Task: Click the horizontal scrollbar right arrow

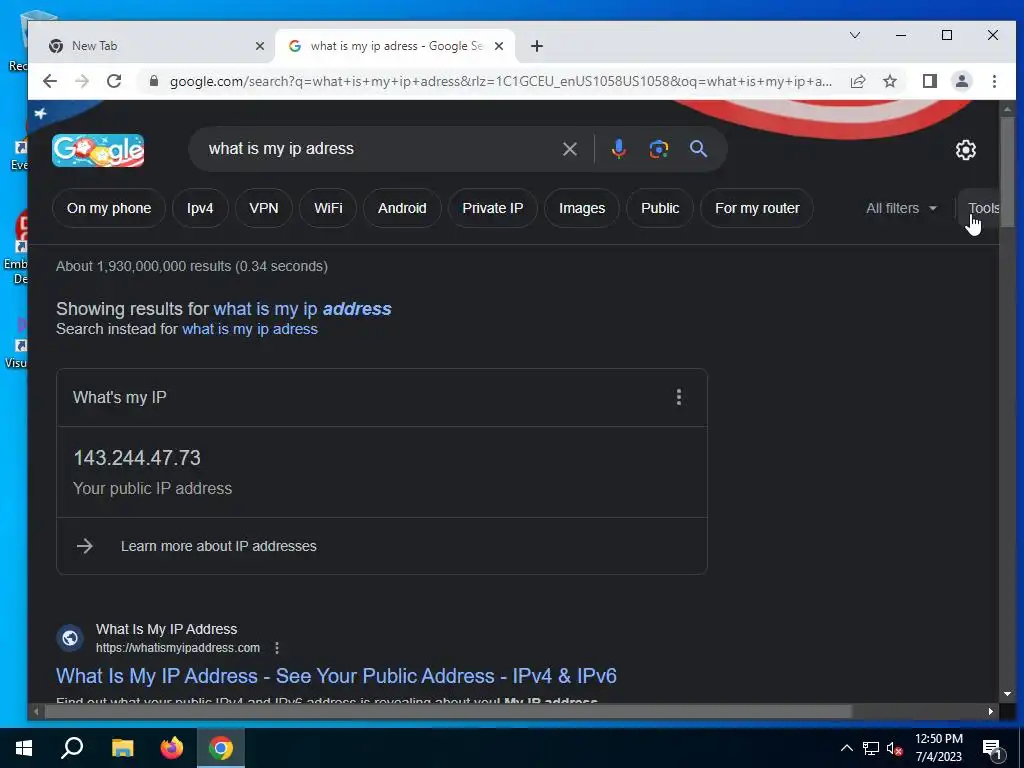Action: [991, 711]
